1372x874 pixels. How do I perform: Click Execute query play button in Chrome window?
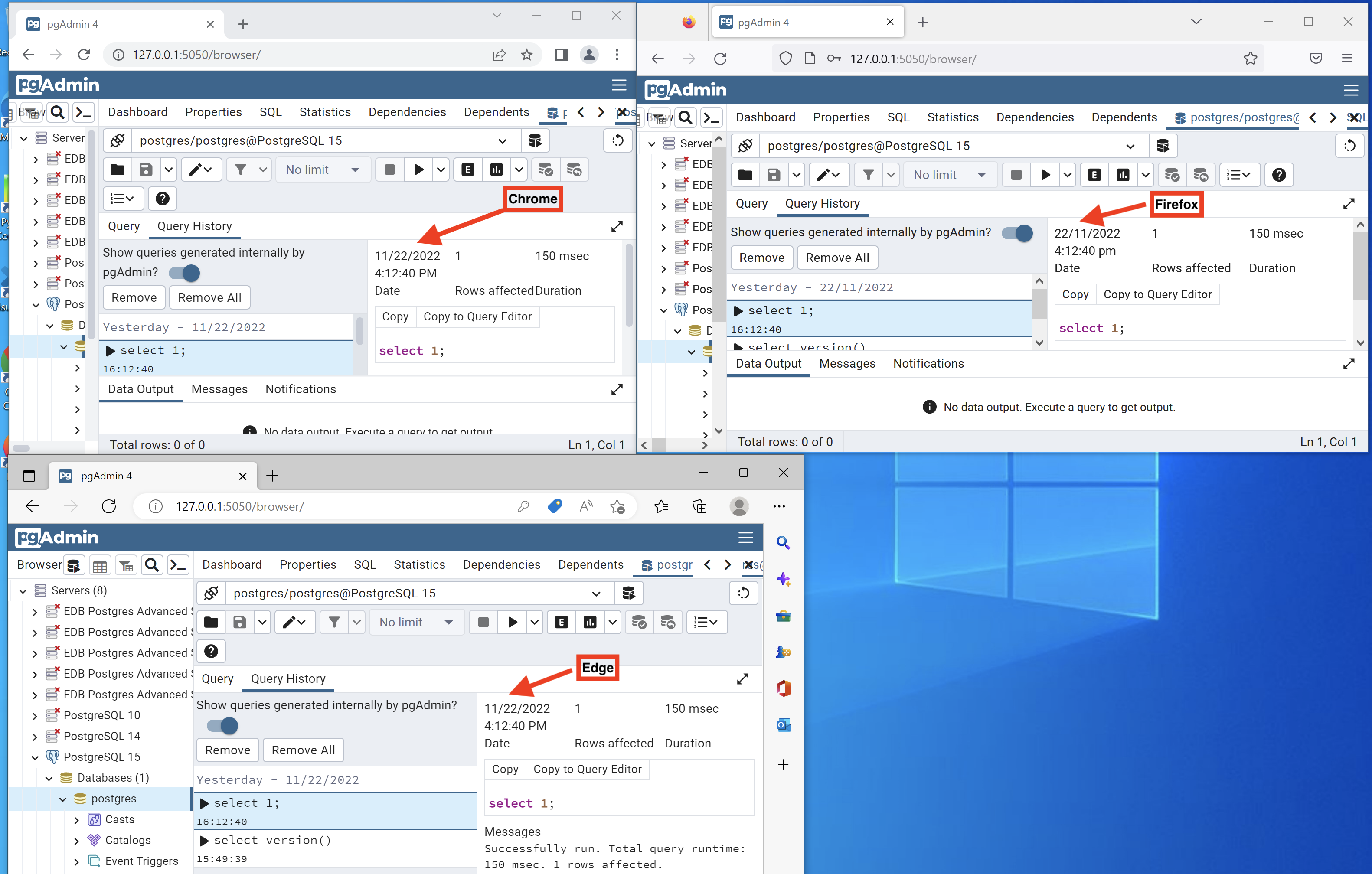pos(419,170)
